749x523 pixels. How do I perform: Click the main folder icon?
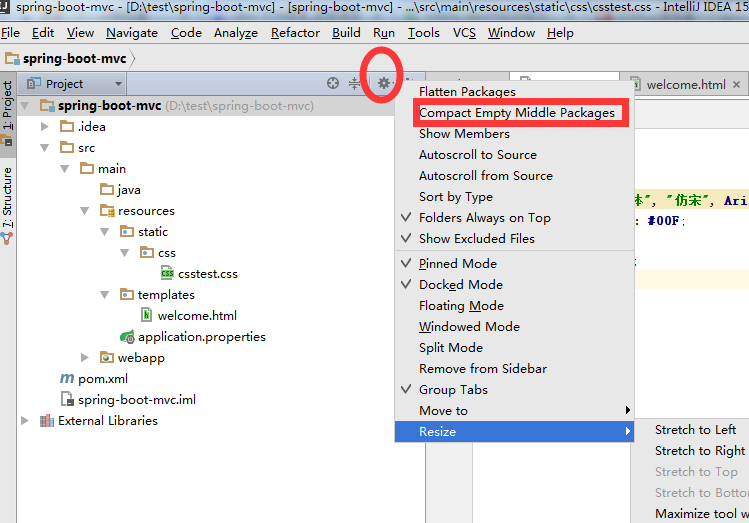pyautogui.click(x=87, y=169)
